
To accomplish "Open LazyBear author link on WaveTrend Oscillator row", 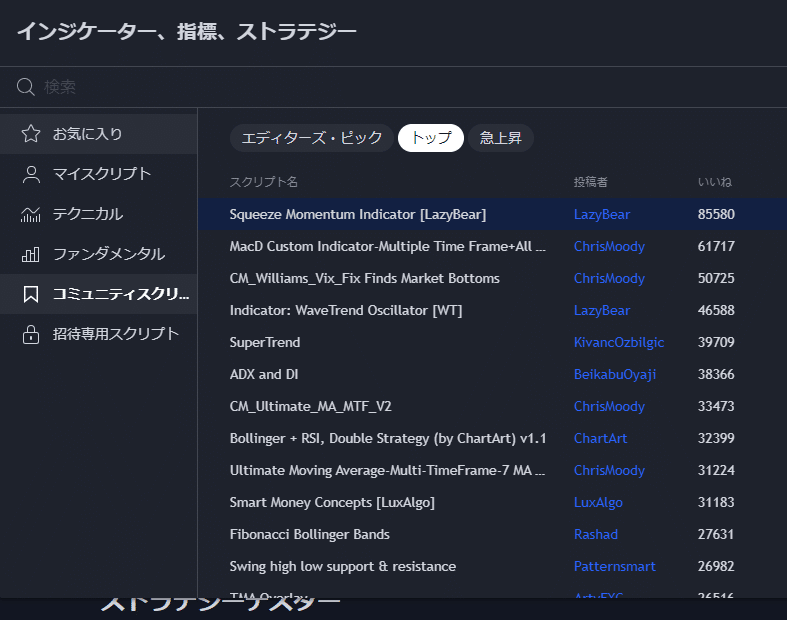I will point(602,311).
